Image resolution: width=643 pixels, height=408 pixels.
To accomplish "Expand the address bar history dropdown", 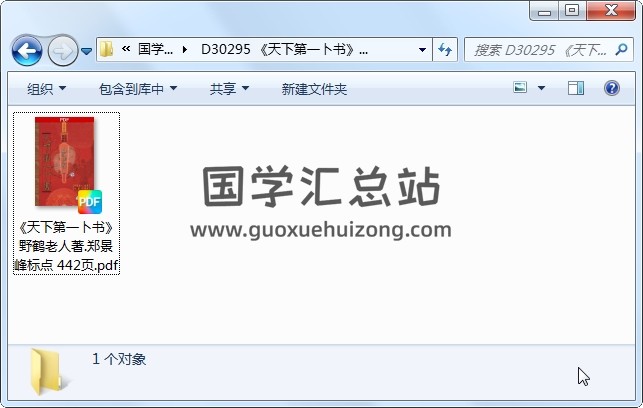I will 422,50.
